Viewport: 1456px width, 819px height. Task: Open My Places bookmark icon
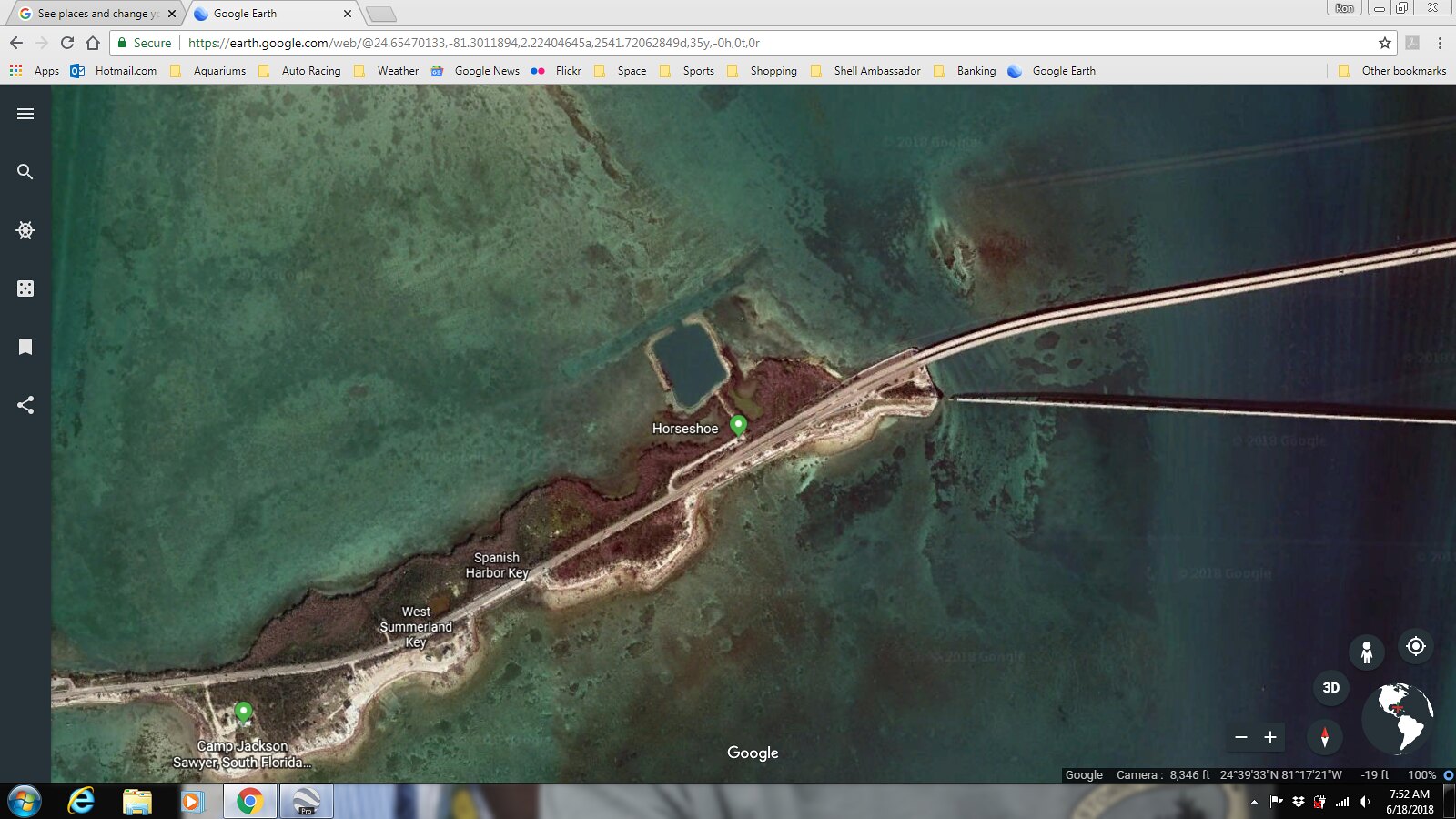[x=25, y=347]
